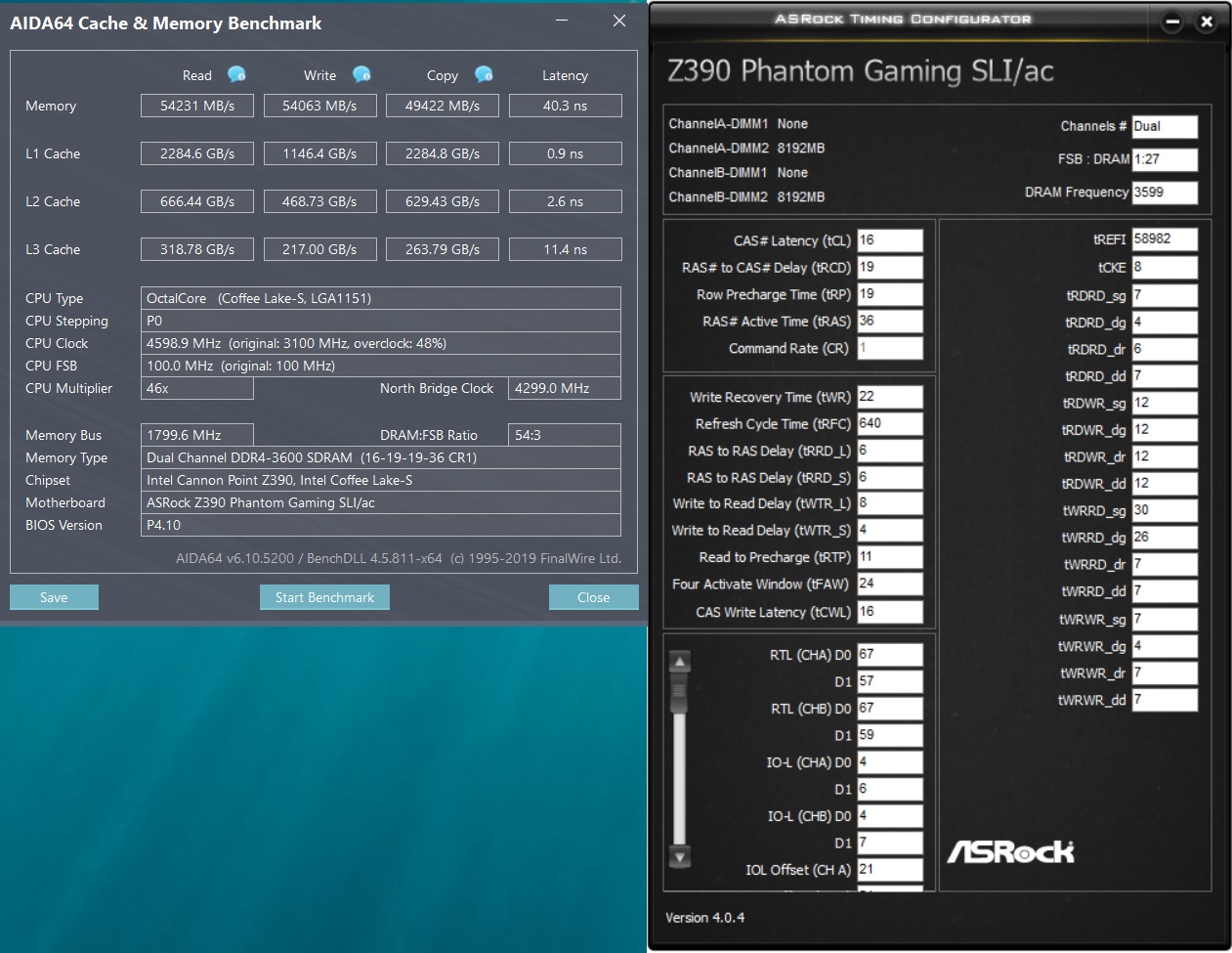1232x953 pixels.
Task: Click the DRAM:FSB Ratio value 54:3
Action: [565, 435]
